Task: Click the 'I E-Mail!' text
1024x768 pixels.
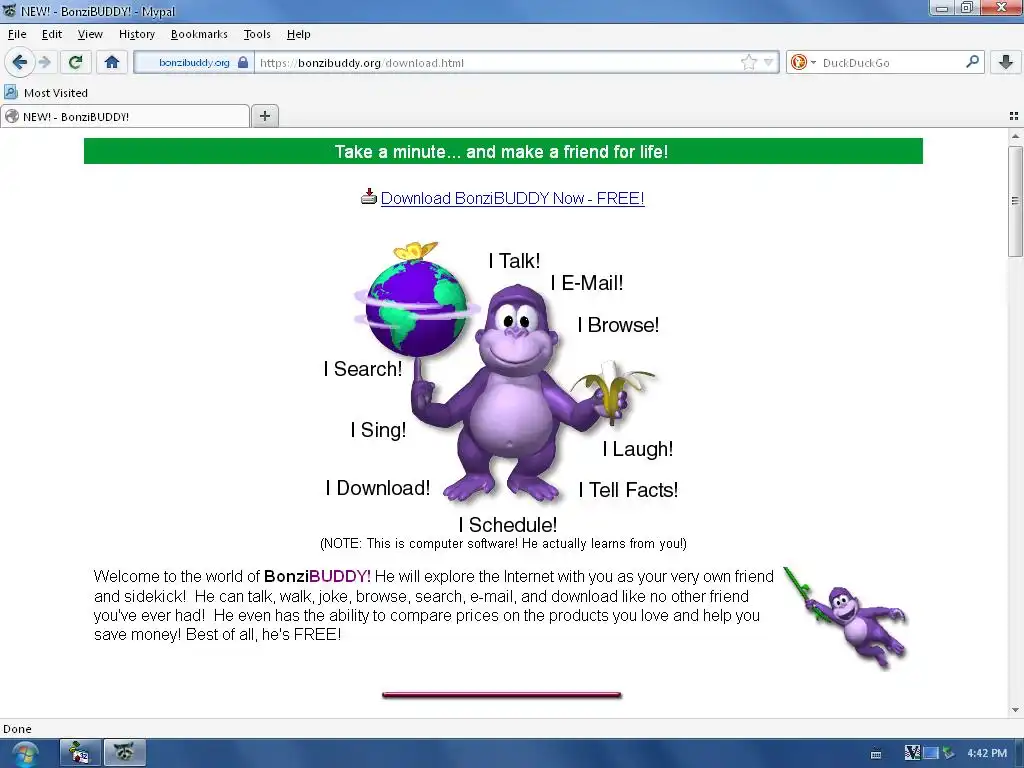Action: pos(587,283)
